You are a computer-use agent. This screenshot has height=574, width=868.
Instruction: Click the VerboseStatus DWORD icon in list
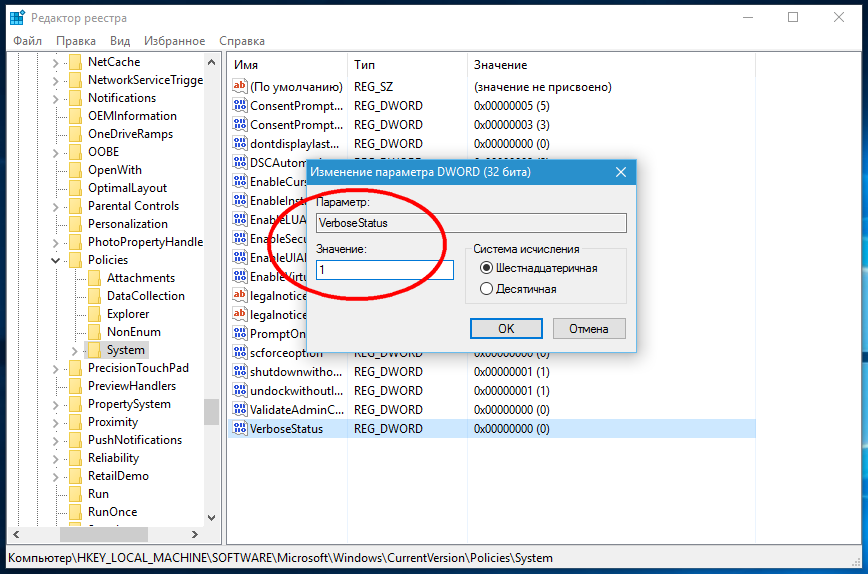[x=240, y=428]
